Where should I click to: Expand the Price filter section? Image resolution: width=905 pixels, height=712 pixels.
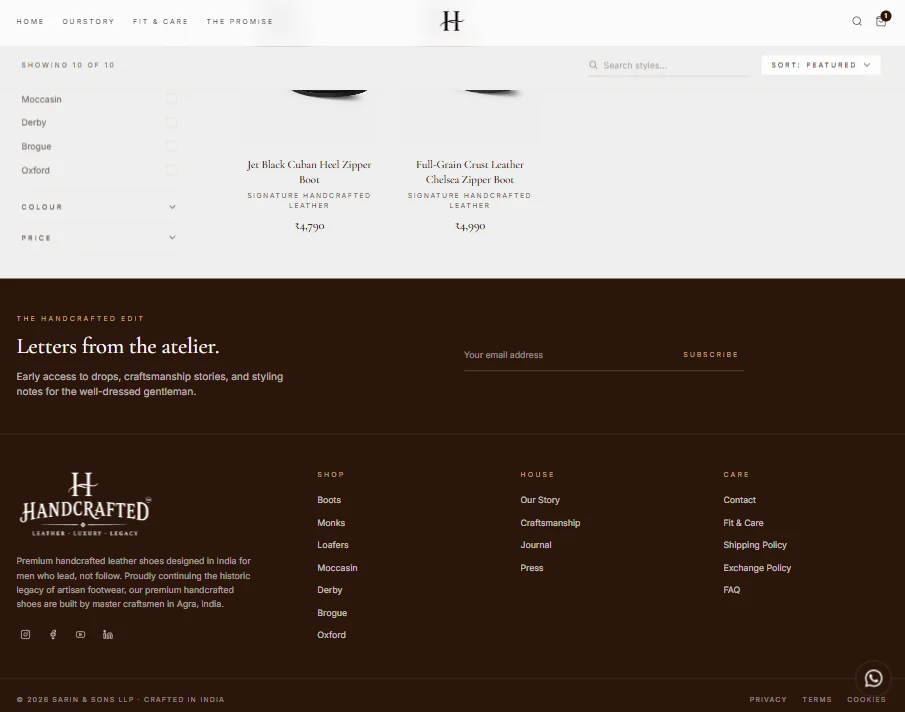(x=99, y=238)
